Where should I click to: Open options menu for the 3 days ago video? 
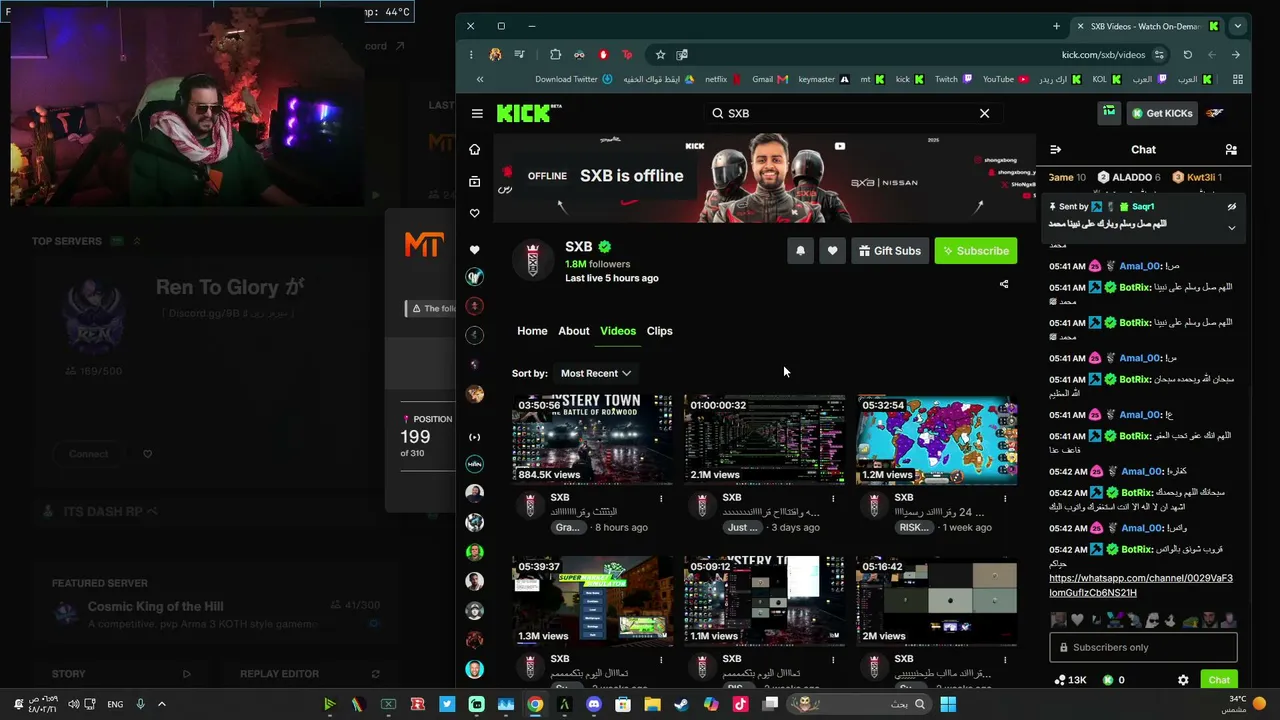coord(833,498)
